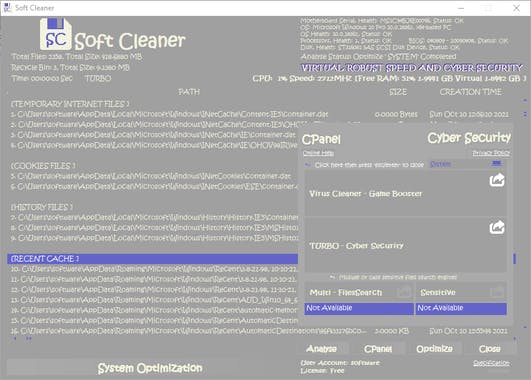Select the HISTORY FILES heading
The width and height of the screenshot is (531, 380).
coord(42,207)
